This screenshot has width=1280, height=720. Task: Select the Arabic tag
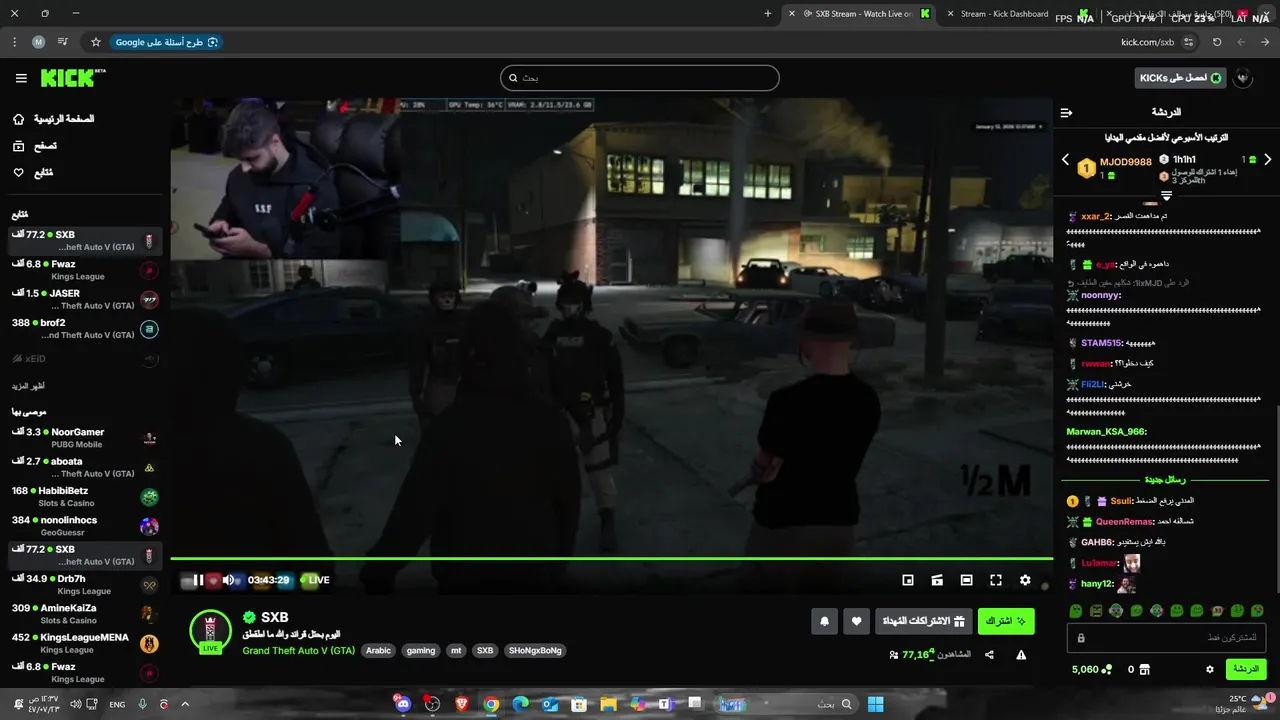pyautogui.click(x=378, y=650)
